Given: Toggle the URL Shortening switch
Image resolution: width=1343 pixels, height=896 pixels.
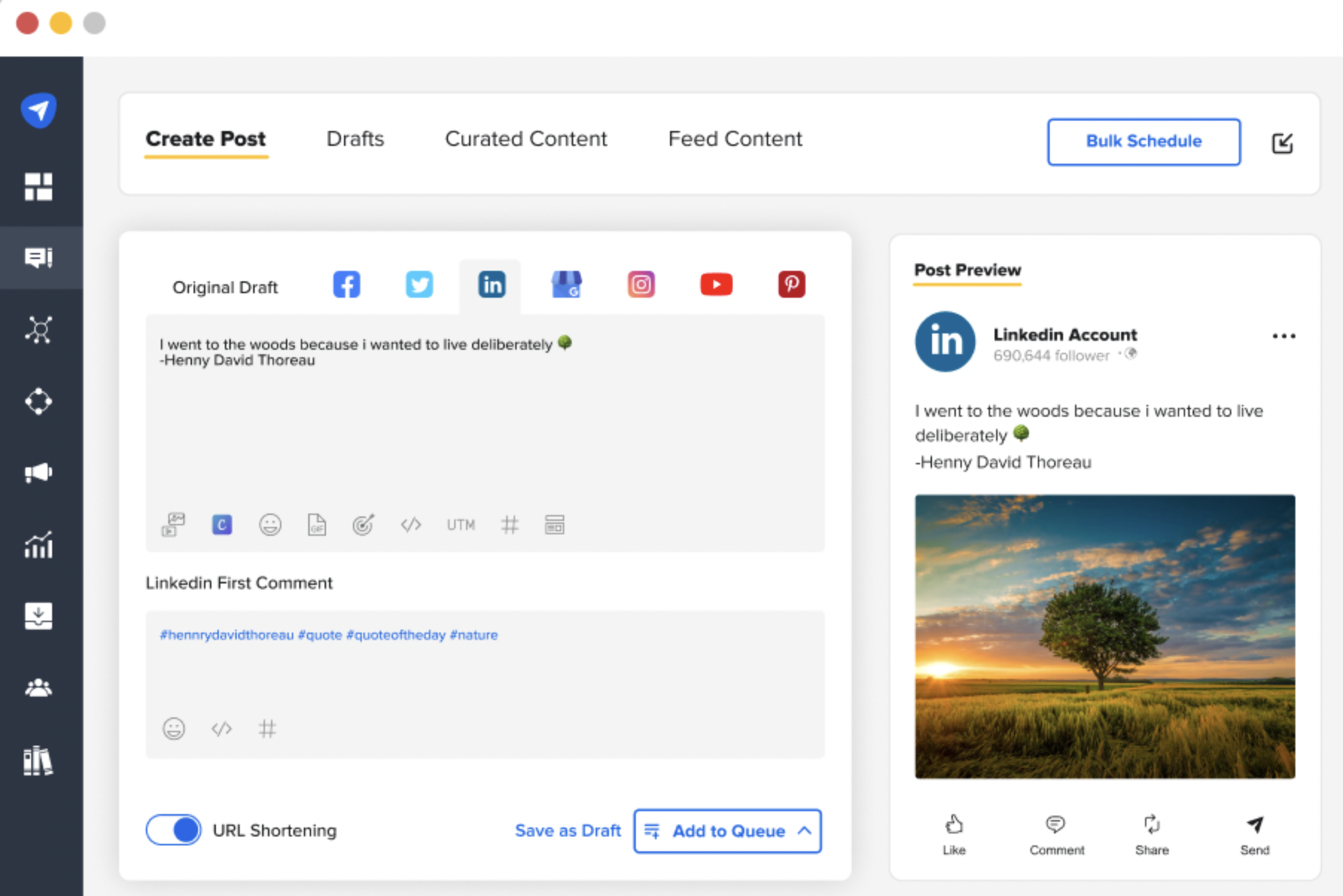Looking at the screenshot, I should [173, 830].
